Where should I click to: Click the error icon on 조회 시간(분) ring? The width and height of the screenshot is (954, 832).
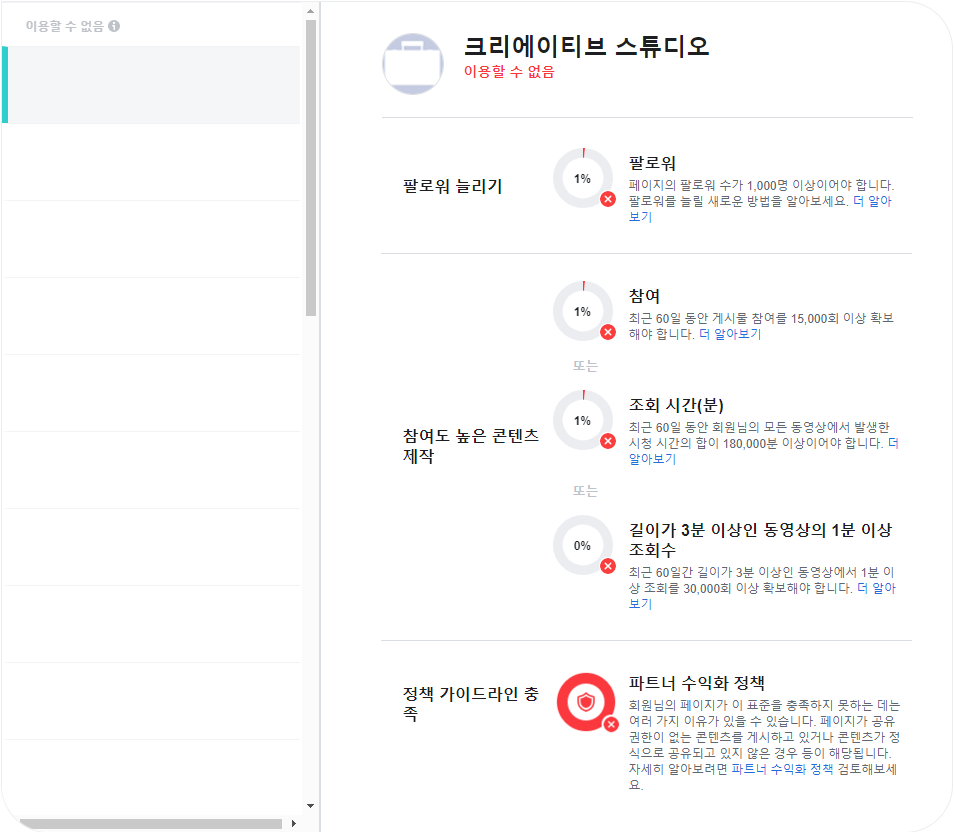click(605, 443)
